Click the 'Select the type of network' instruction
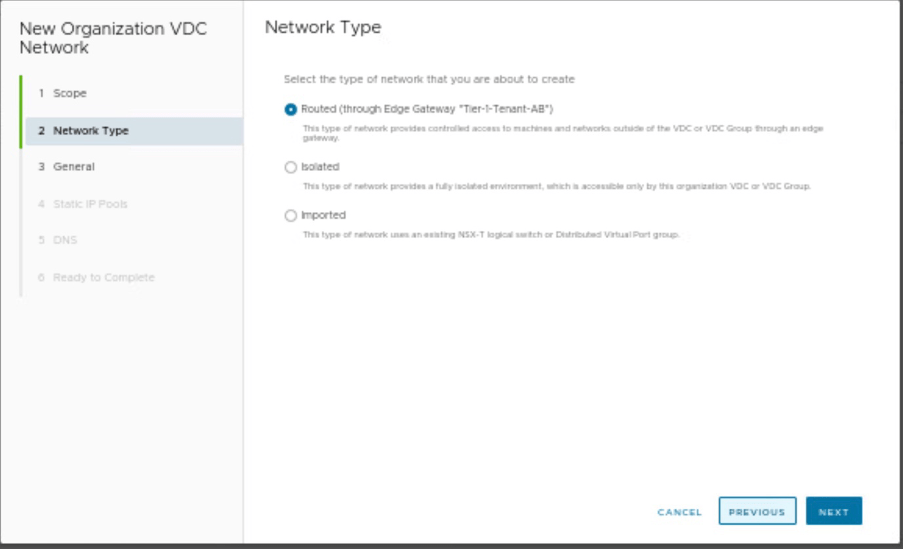 pos(429,79)
